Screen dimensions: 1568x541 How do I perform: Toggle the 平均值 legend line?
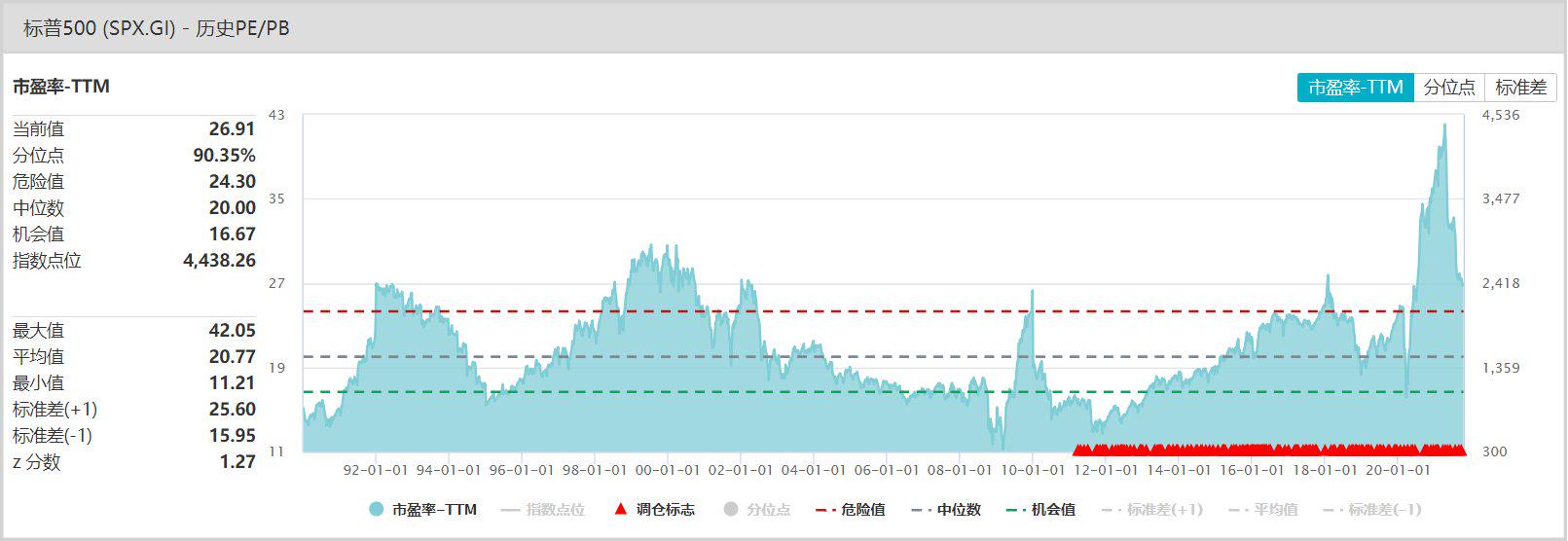pos(1264,509)
